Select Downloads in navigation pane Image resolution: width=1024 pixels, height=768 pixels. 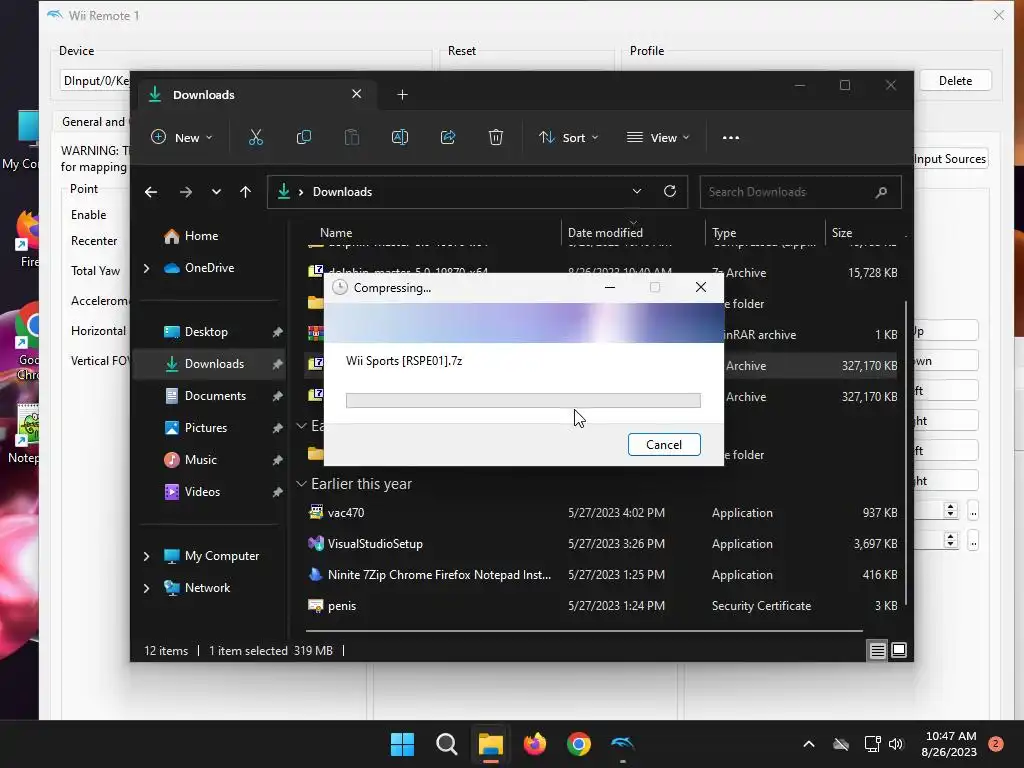[x=210, y=364]
